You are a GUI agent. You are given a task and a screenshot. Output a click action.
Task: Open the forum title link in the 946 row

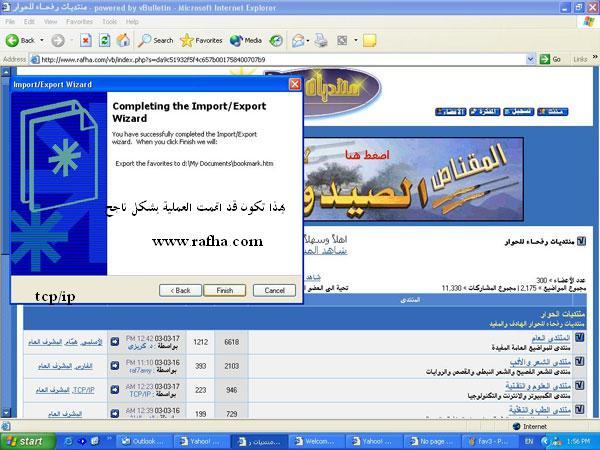[x=538, y=386]
